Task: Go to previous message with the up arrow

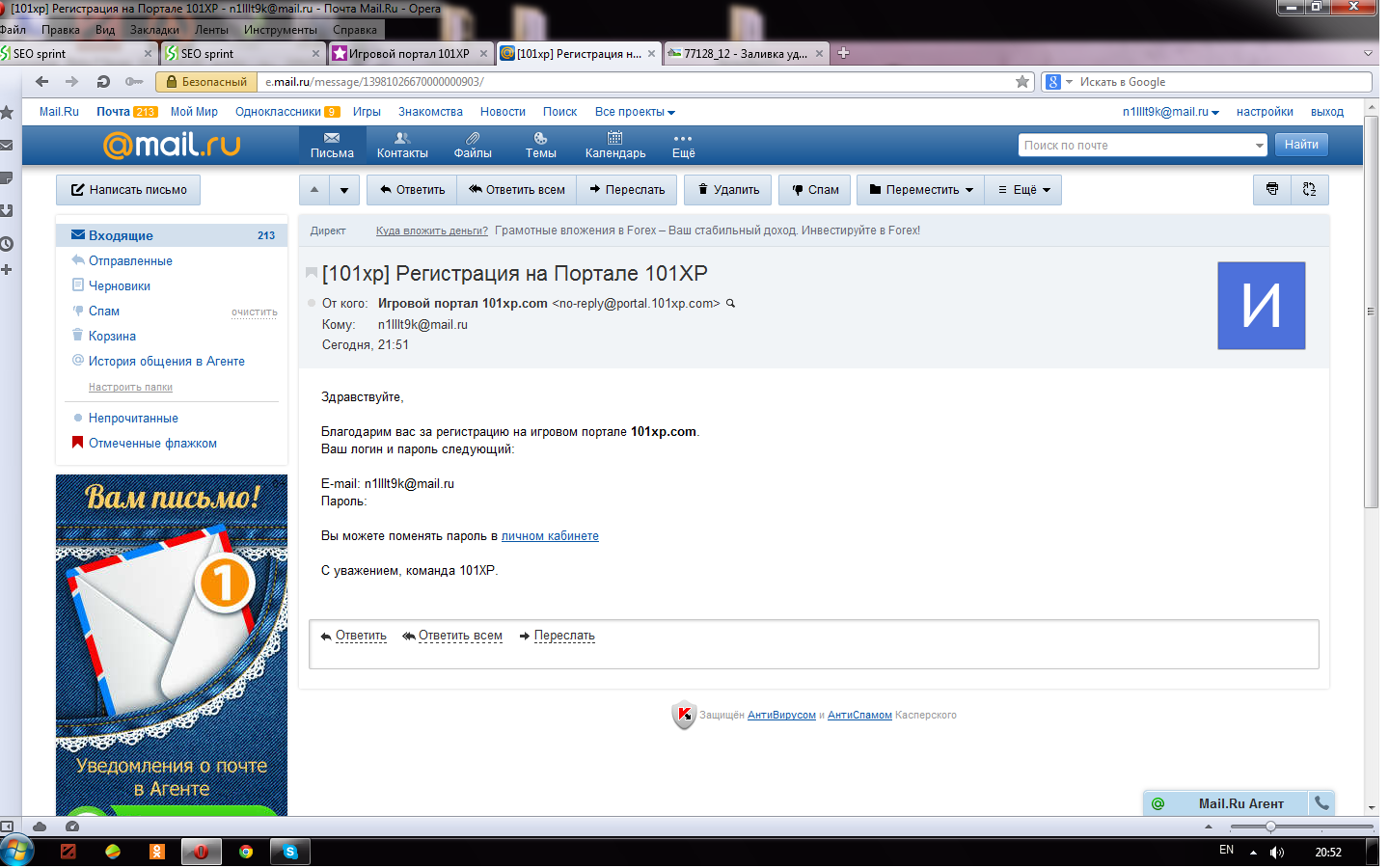Action: (314, 190)
